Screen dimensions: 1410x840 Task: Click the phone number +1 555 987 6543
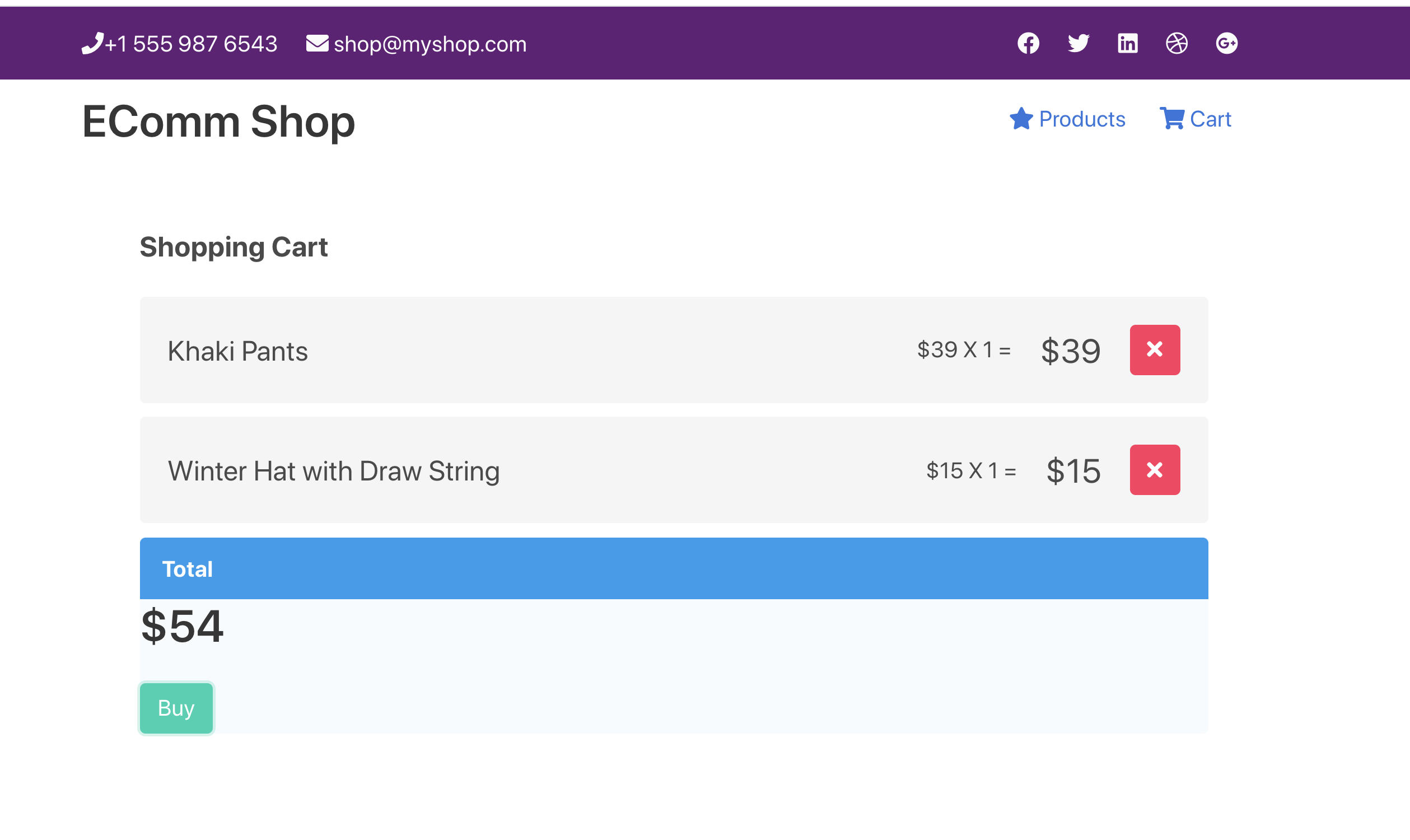point(191,44)
